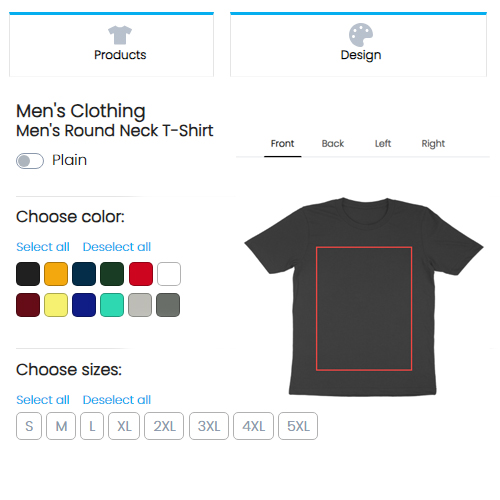
Task: Pick the white color swatch
Action: [169, 274]
